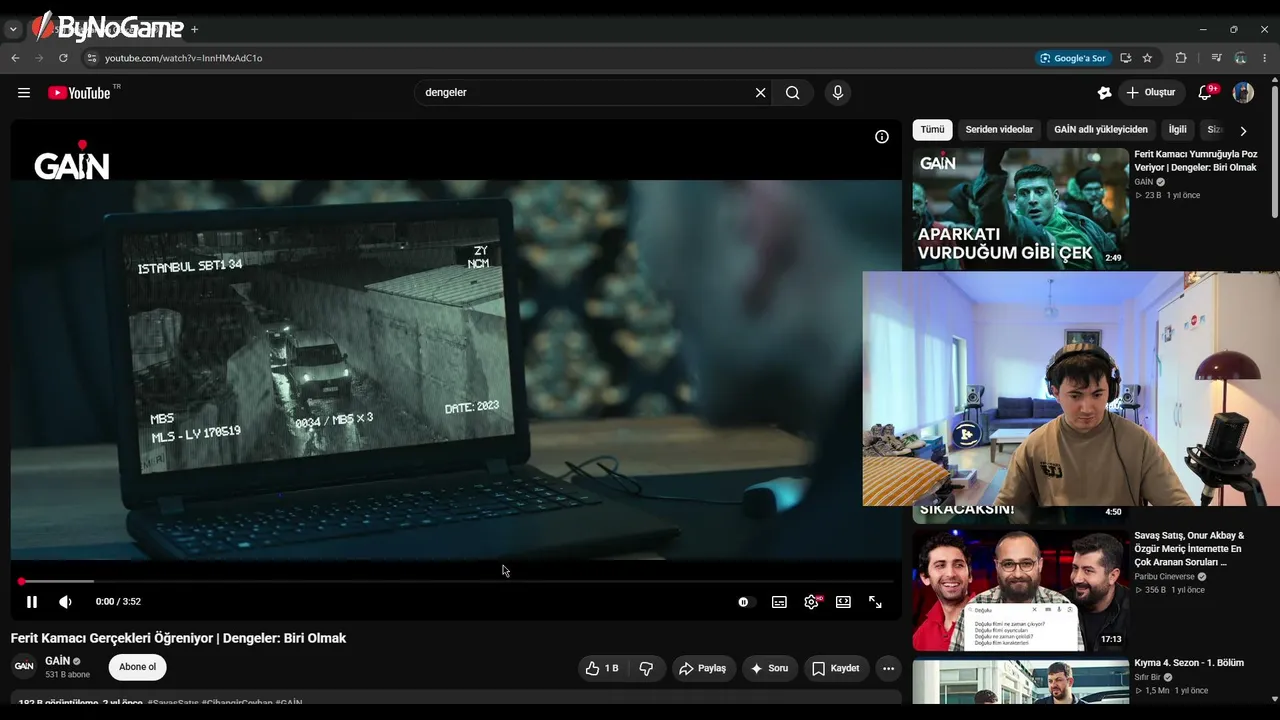Go back in the browser

[16, 58]
